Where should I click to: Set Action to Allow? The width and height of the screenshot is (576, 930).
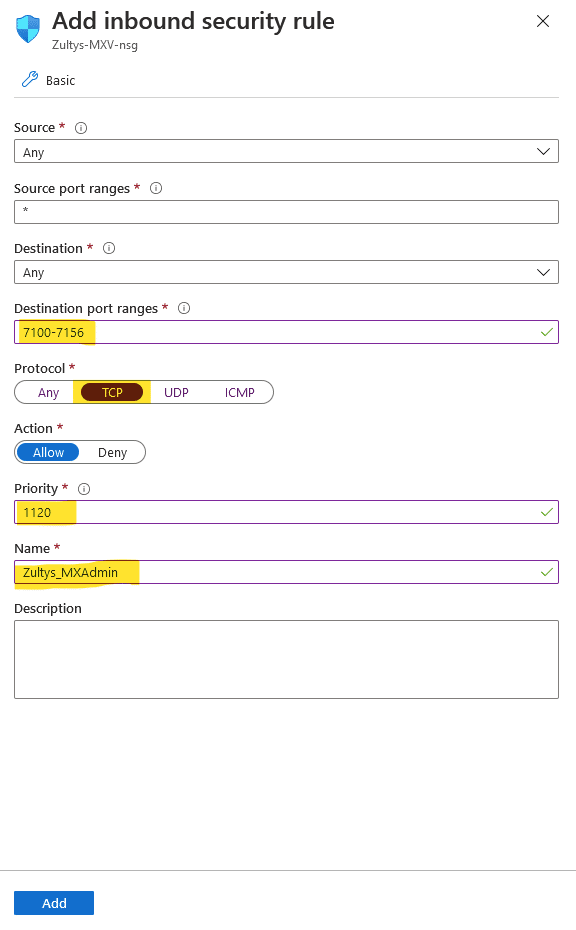[x=48, y=453]
